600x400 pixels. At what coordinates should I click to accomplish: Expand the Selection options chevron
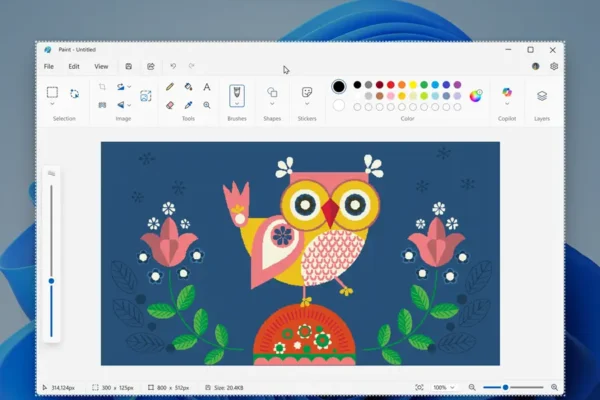(x=52, y=104)
